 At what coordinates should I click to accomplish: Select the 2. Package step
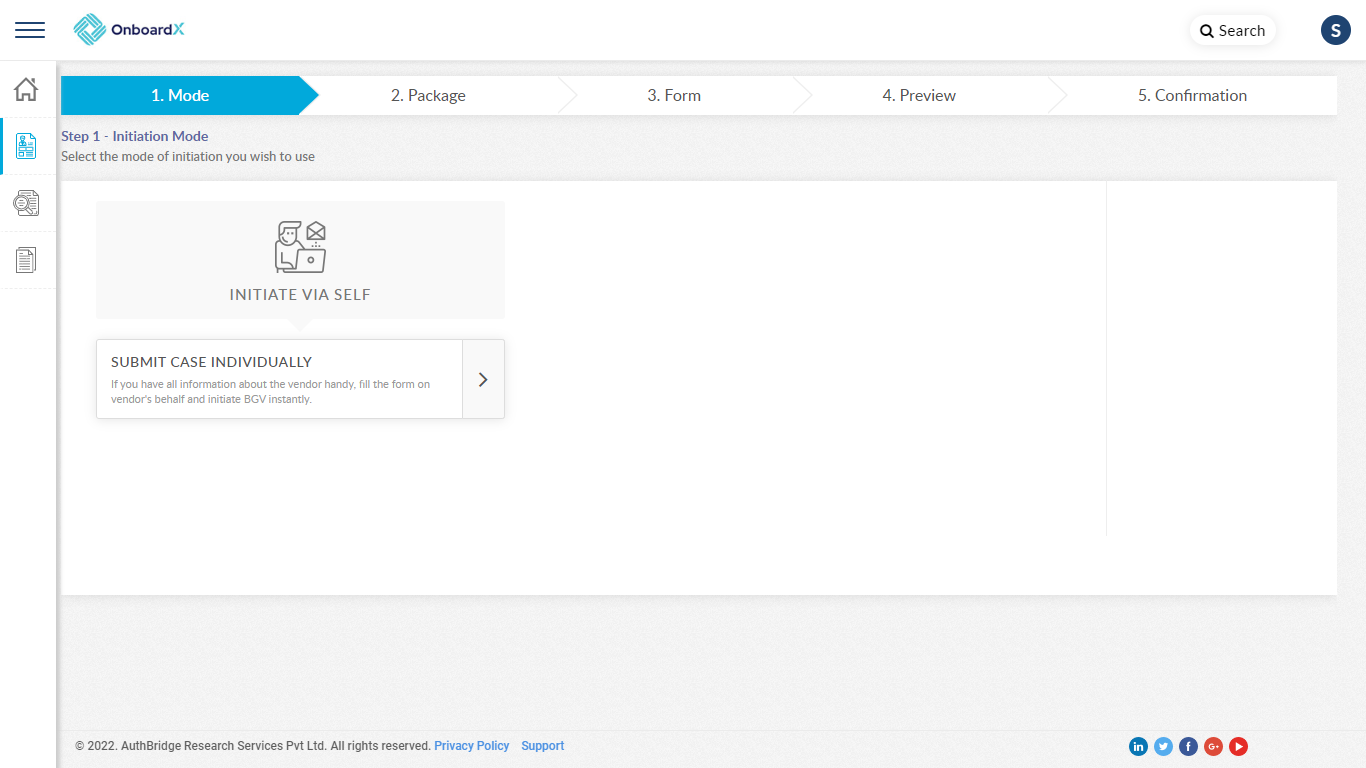pos(428,96)
